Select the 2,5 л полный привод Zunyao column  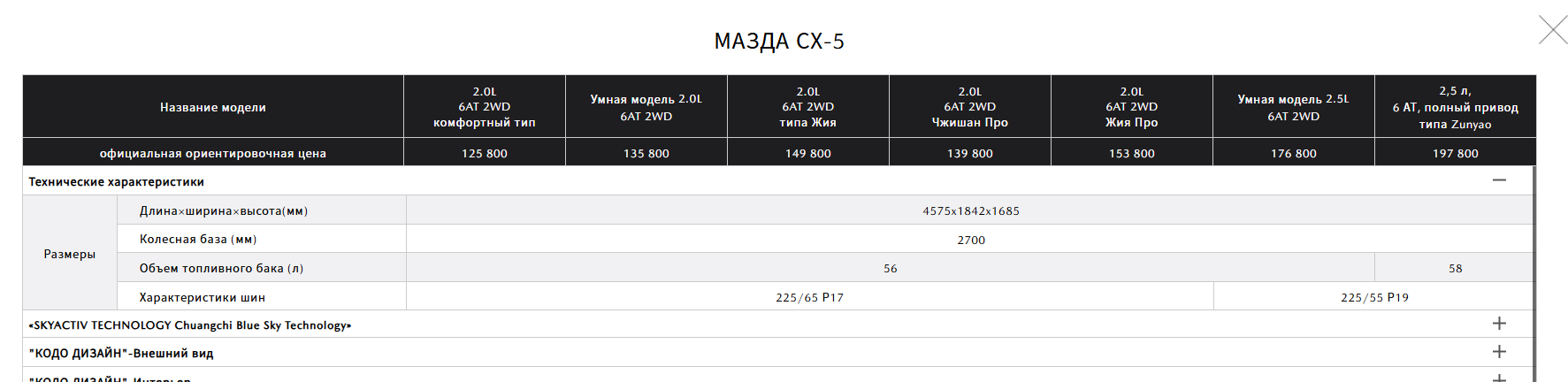pyautogui.click(x=1456, y=107)
